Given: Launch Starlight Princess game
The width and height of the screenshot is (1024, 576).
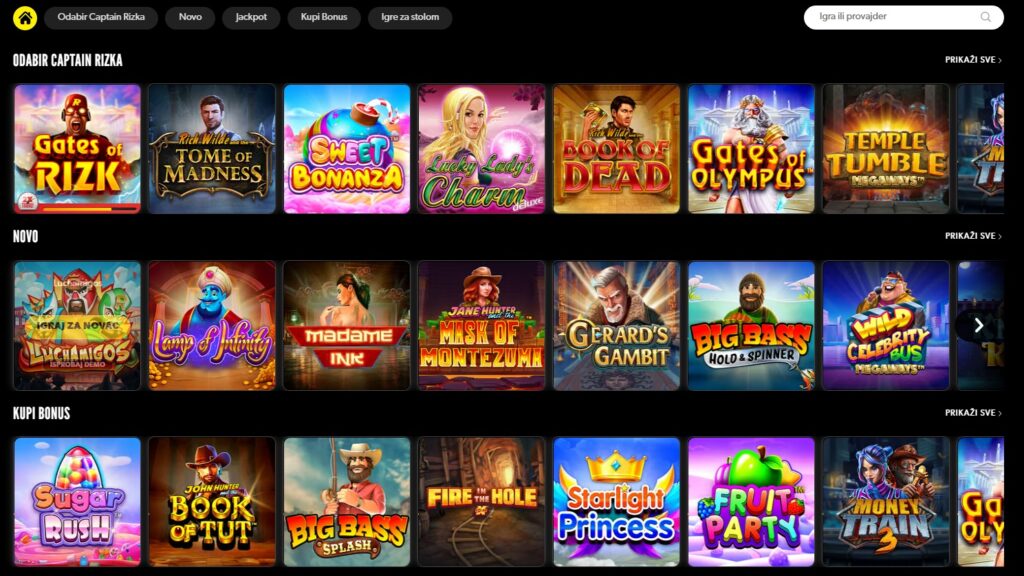Looking at the screenshot, I should [x=616, y=502].
